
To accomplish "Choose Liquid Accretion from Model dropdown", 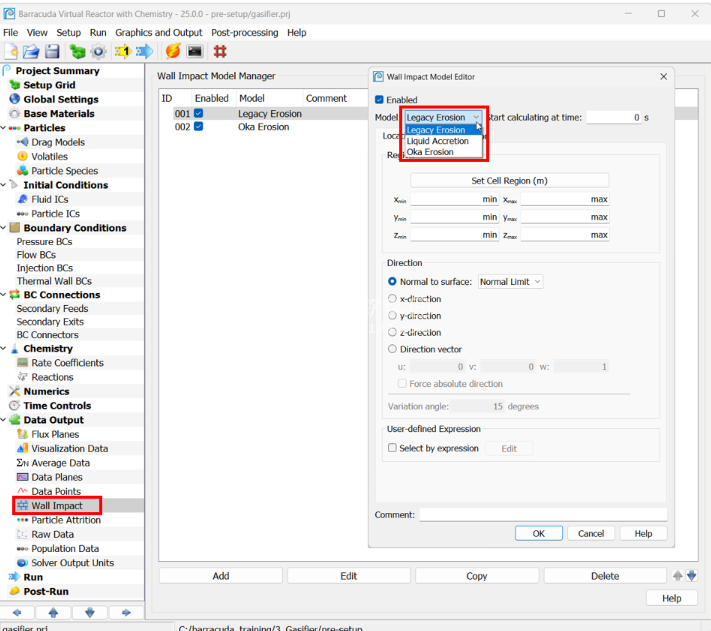I will tap(437, 141).
